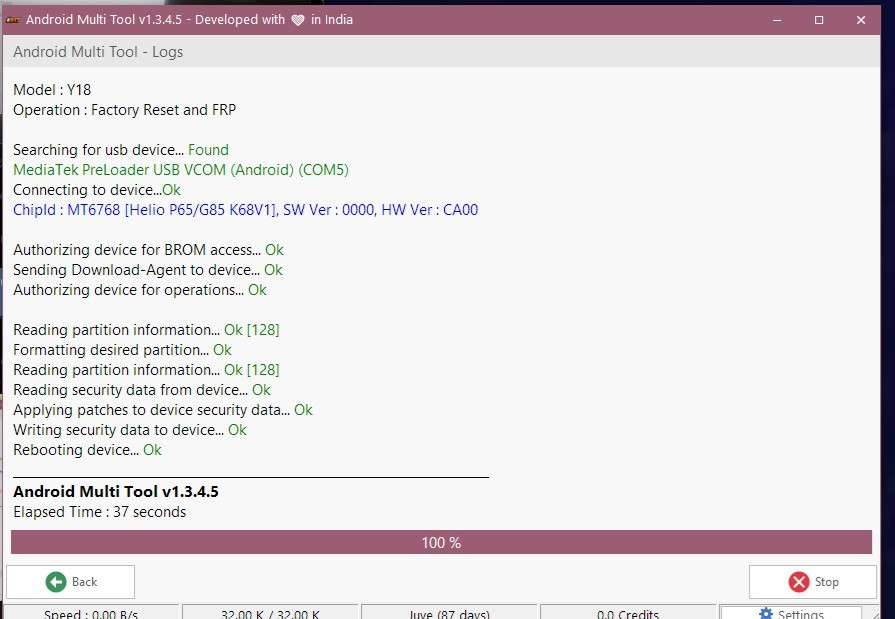Viewport: 895px width, 619px height.
Task: Click the Operation Factory Reset and FRP line
Action: point(124,110)
